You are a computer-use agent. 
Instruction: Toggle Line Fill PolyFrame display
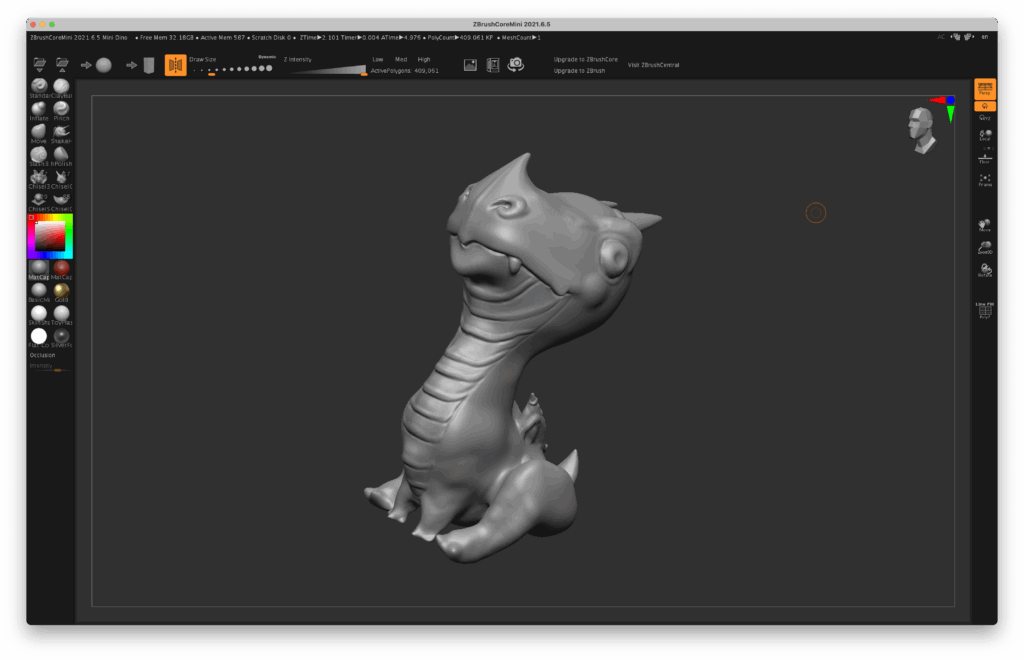point(985,310)
